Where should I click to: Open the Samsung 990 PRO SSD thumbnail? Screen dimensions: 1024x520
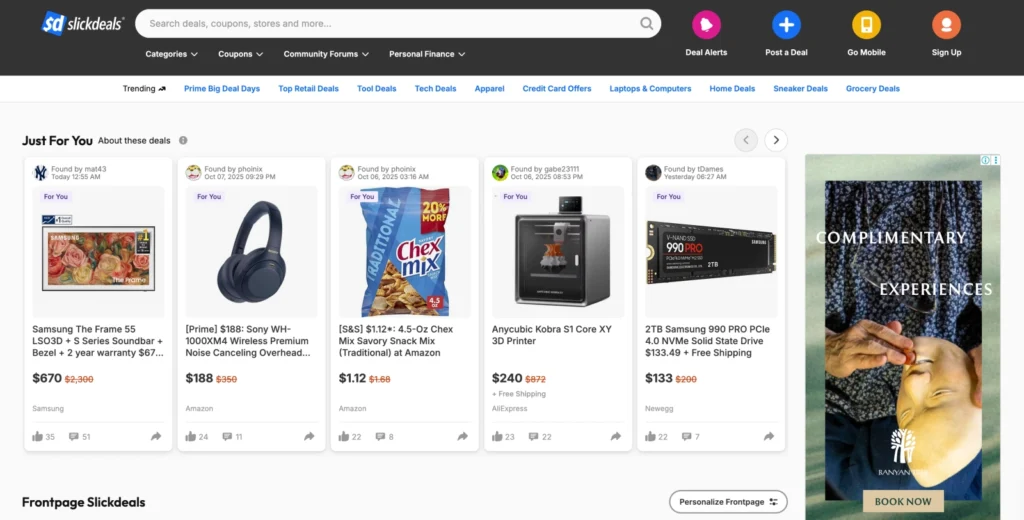click(710, 250)
